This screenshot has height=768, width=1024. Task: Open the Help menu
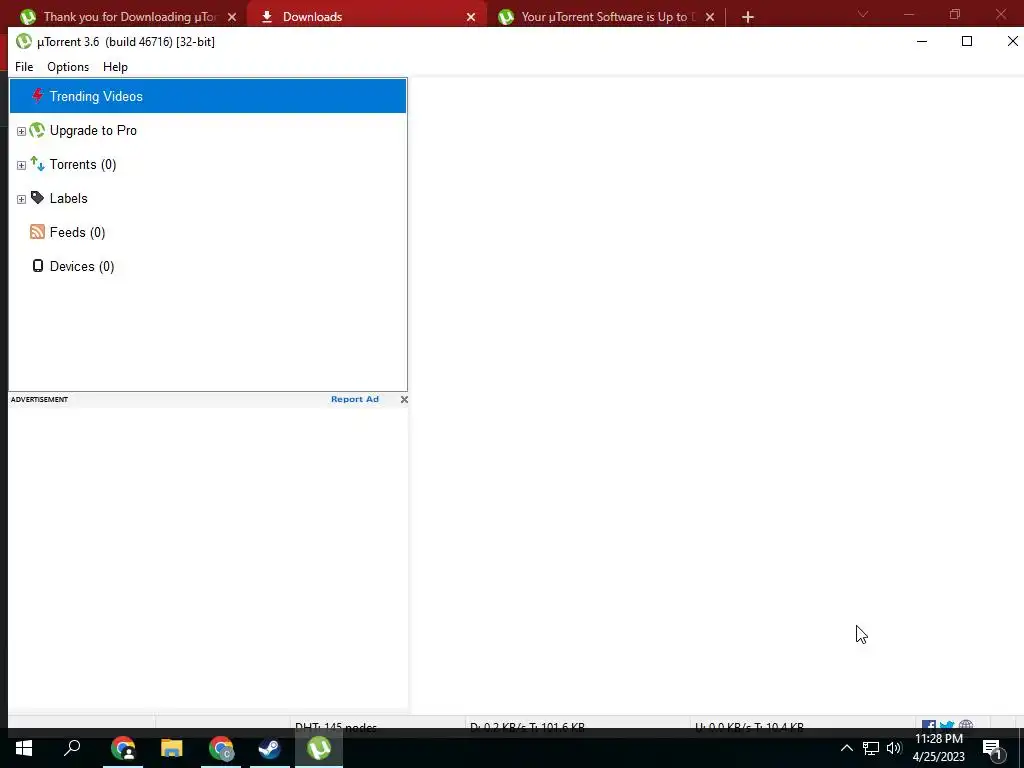click(x=115, y=67)
